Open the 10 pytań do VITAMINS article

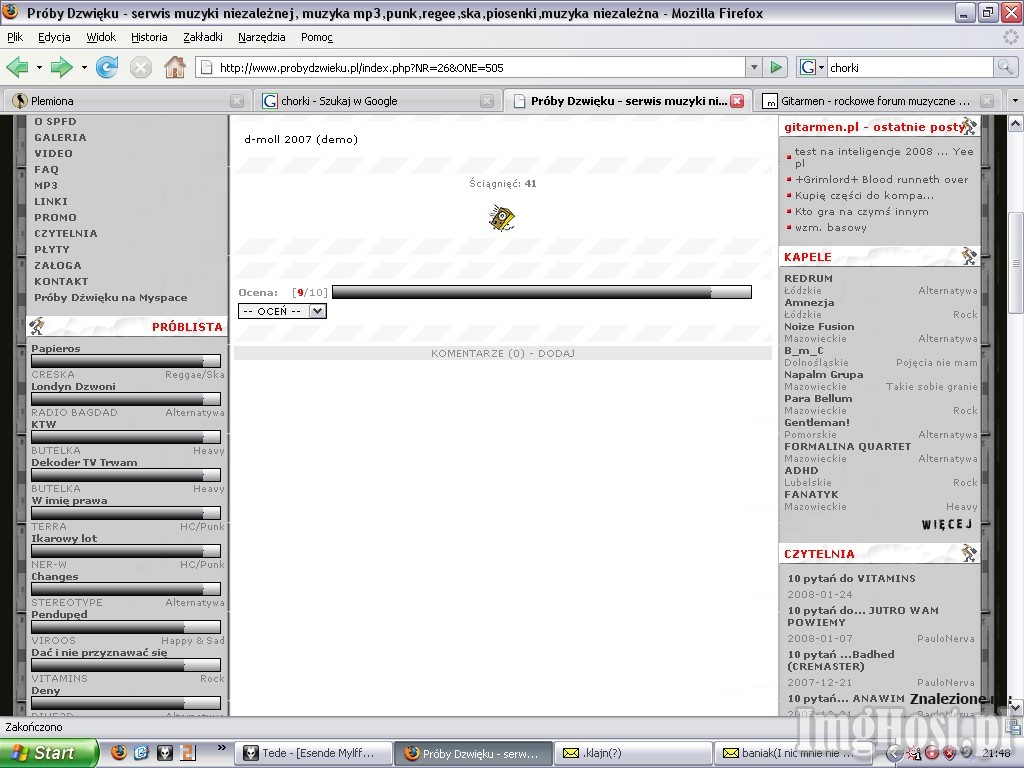tap(852, 579)
